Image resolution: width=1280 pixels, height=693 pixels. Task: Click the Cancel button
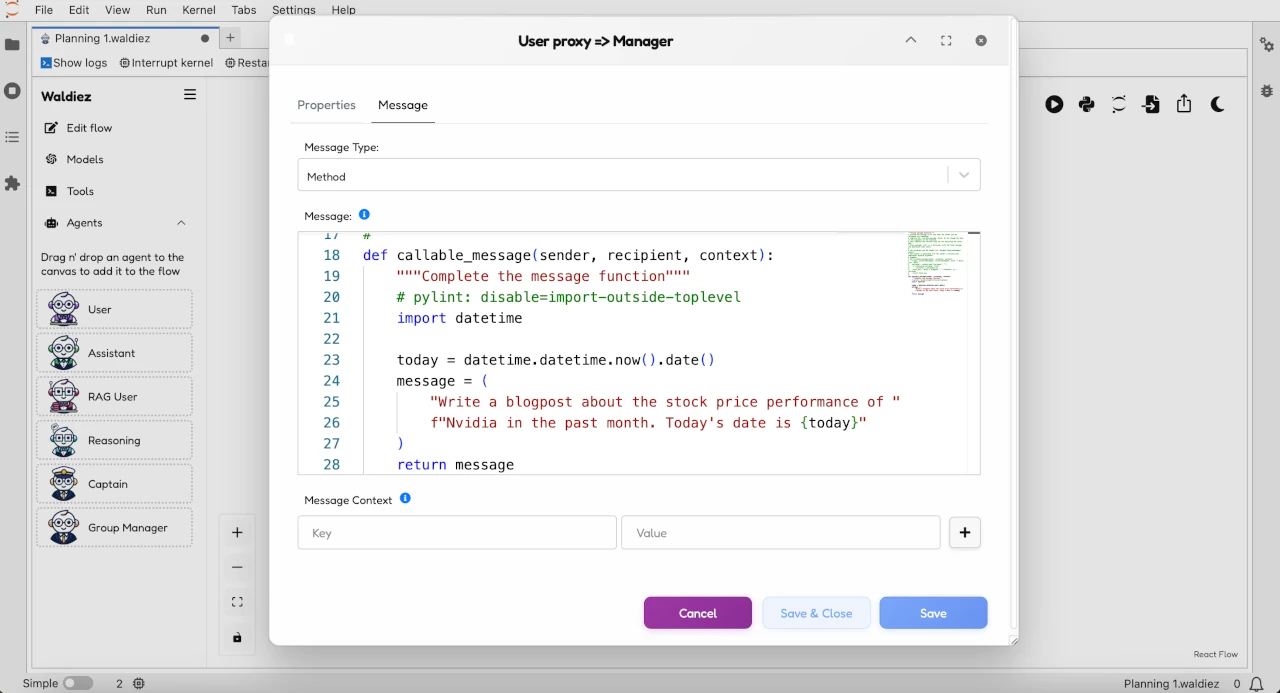pyautogui.click(x=697, y=612)
